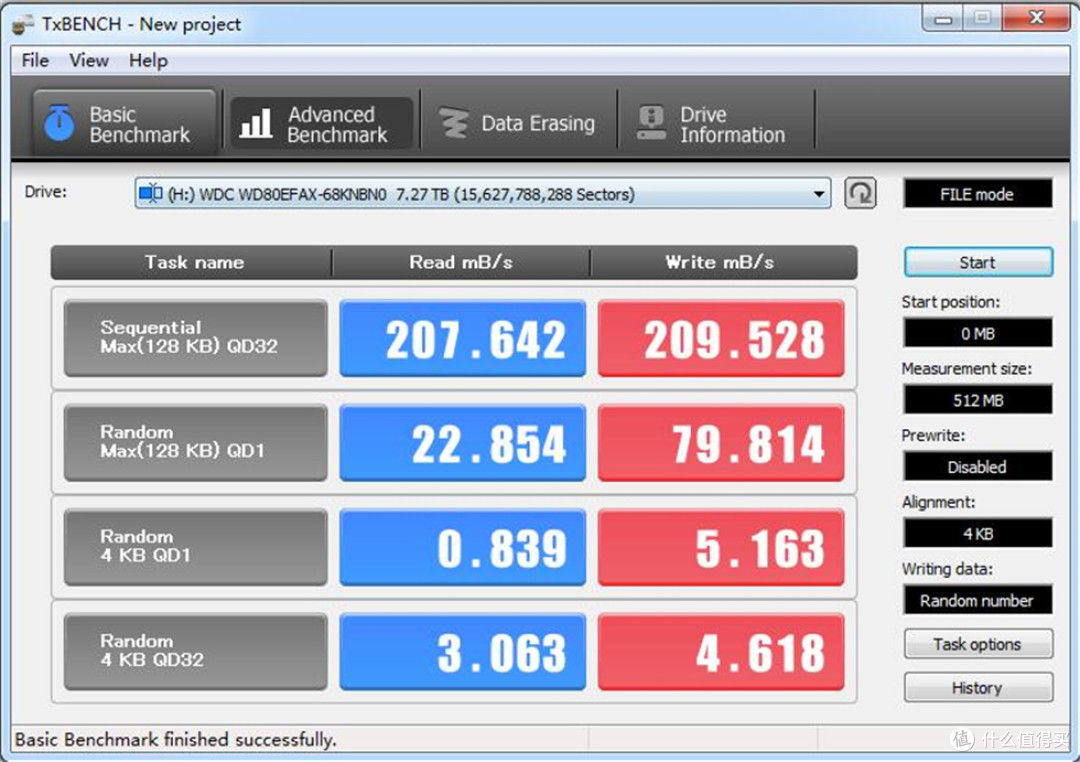Click the Measurement size: label
This screenshot has height=762, width=1080.
coord(966,369)
